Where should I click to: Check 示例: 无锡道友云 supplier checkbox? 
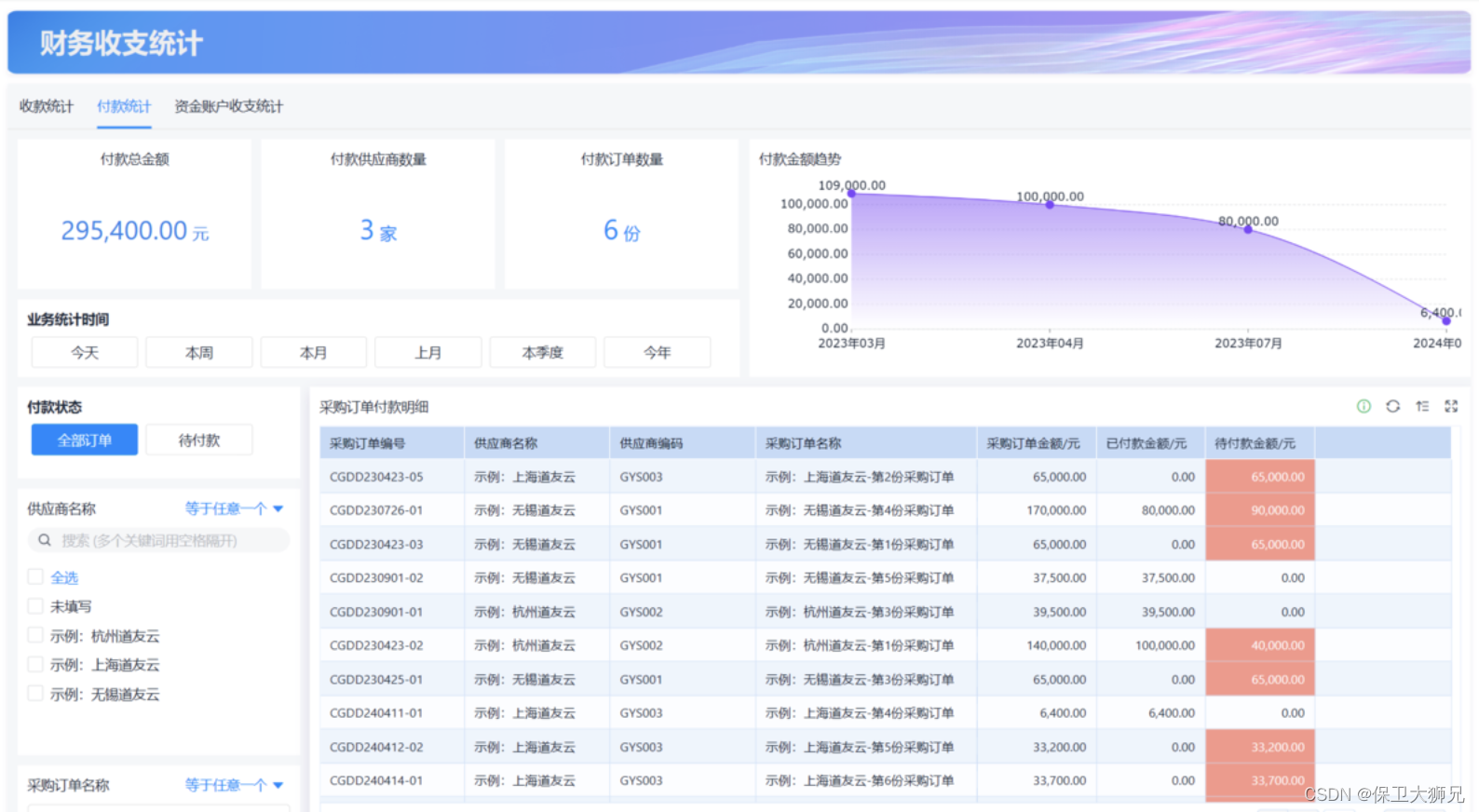(35, 694)
